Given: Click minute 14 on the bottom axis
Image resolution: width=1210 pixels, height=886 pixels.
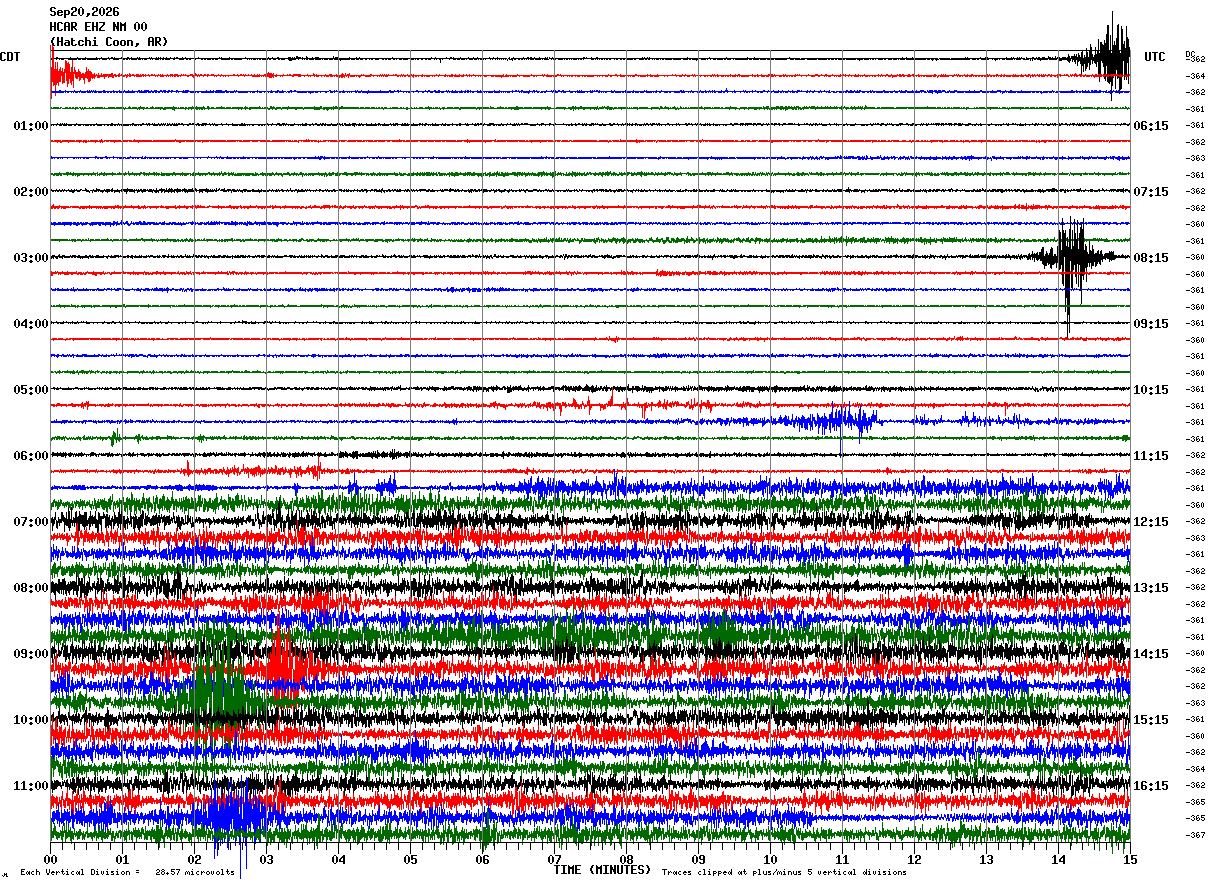Looking at the screenshot, I should (1058, 859).
